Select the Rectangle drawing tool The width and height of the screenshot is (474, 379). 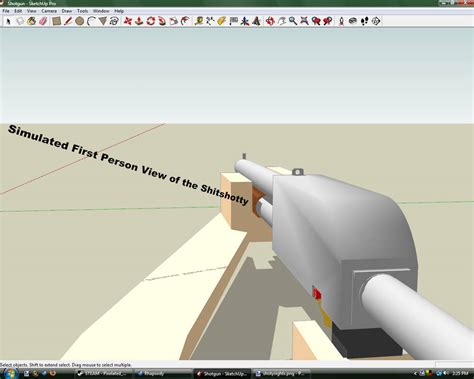pos(56,21)
